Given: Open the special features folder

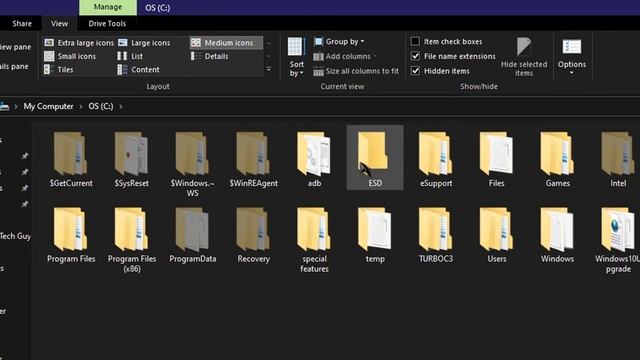Looking at the screenshot, I should click(314, 240).
